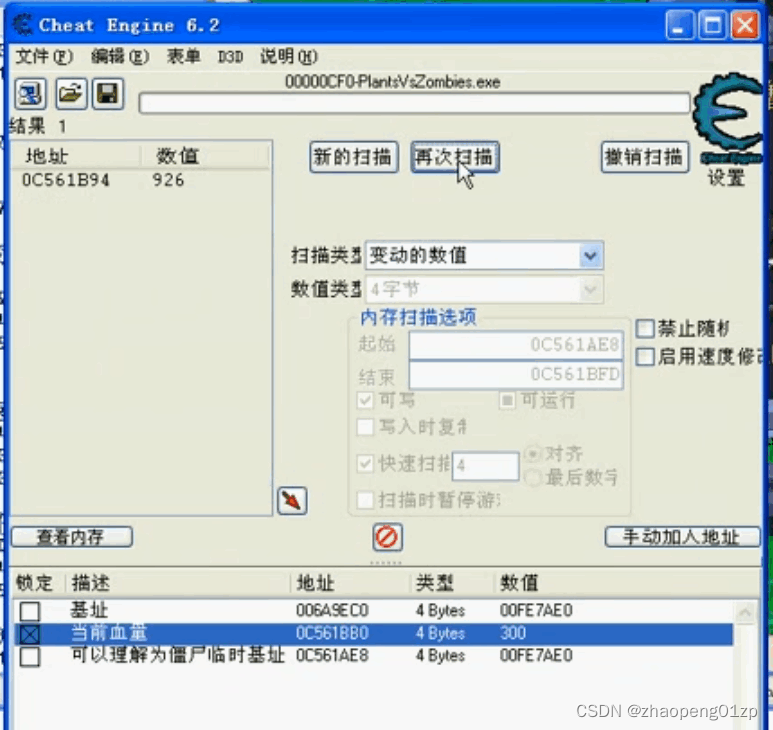Image resolution: width=773 pixels, height=730 pixels.
Task: Open the D3D menu
Action: [x=230, y=57]
